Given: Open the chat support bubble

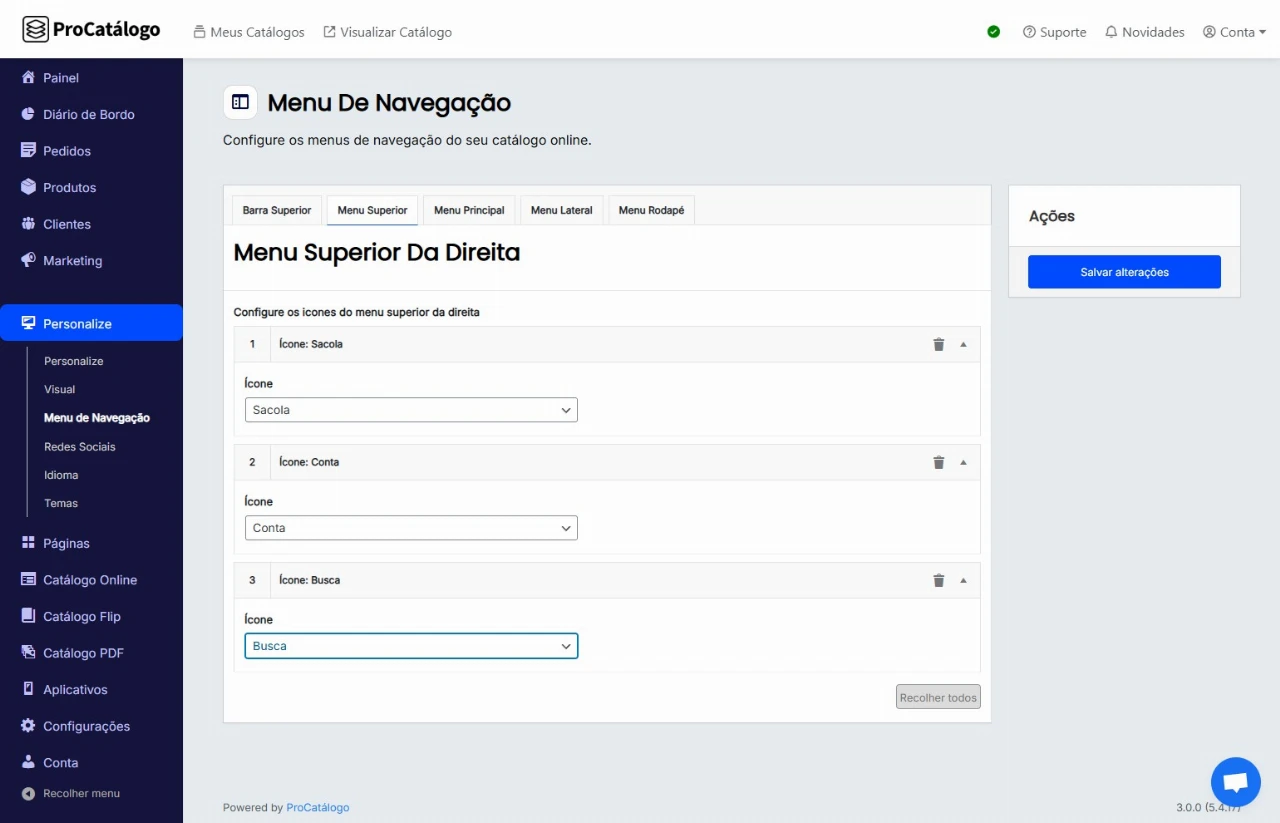Looking at the screenshot, I should coord(1235,782).
